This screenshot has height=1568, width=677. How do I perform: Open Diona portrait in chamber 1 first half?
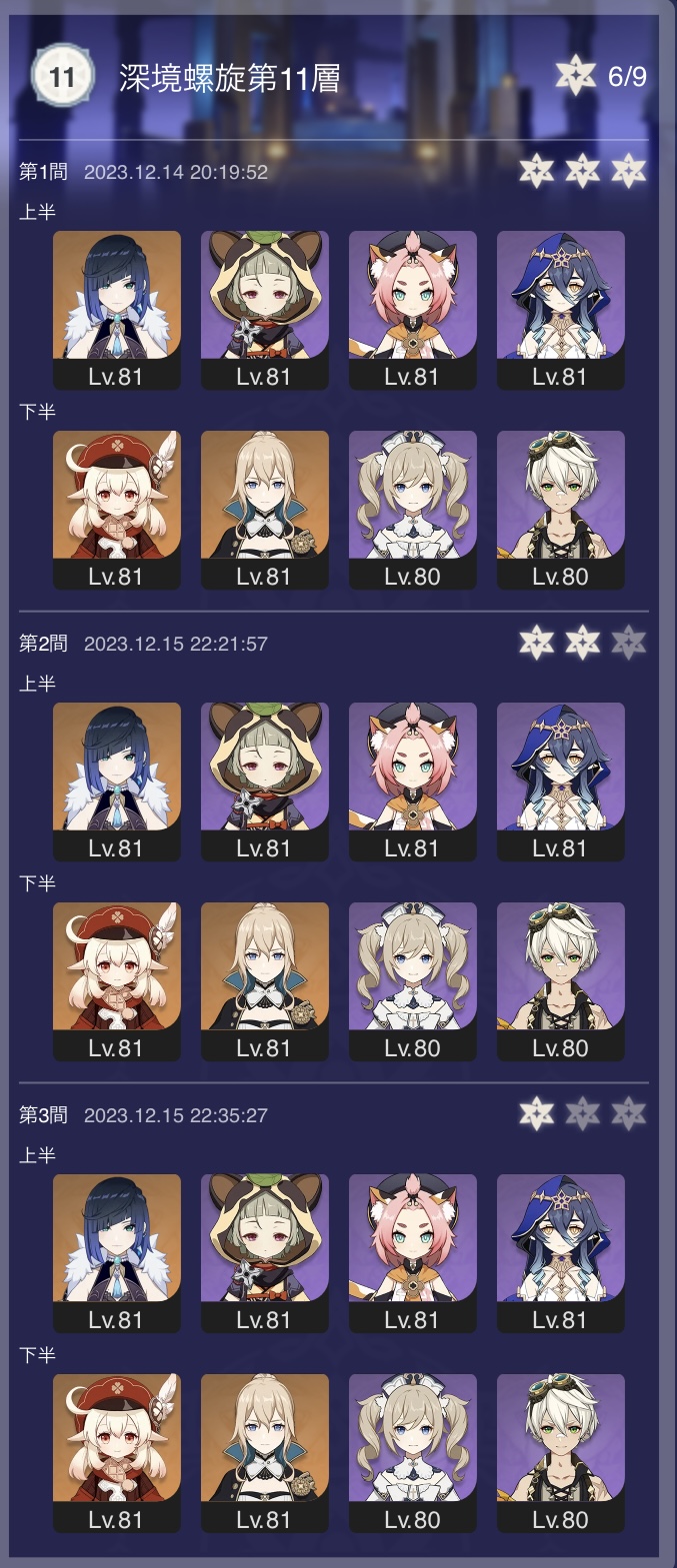[413, 311]
